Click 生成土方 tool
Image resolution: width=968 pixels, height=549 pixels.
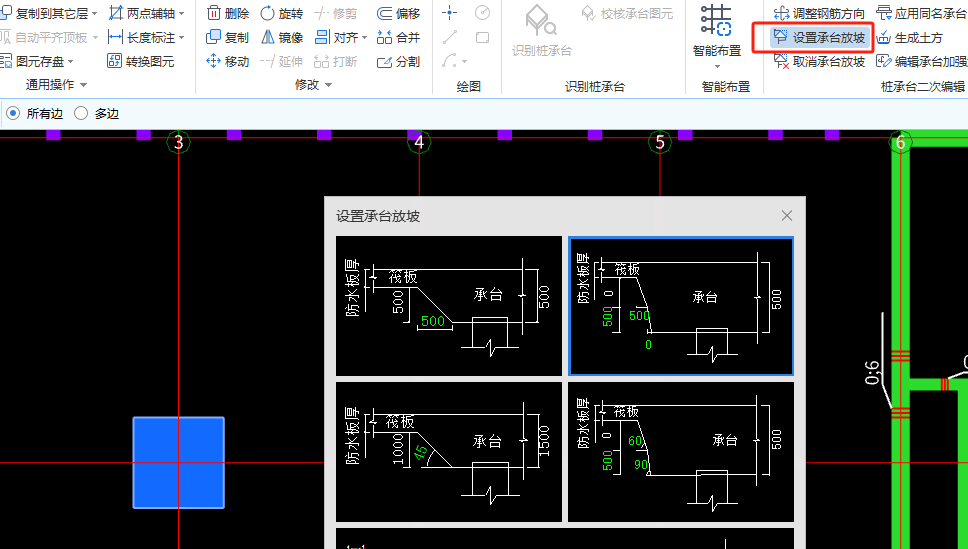(x=909, y=38)
